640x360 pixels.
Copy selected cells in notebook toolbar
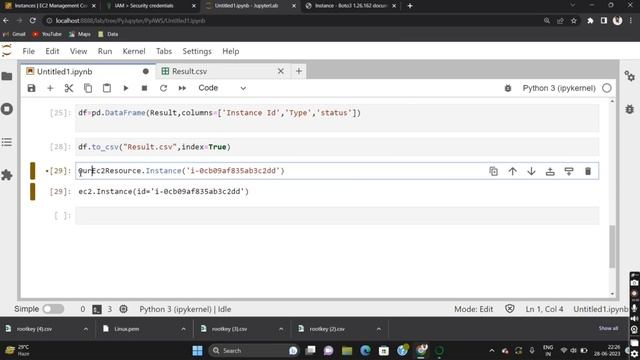pyautogui.click(x=88, y=88)
